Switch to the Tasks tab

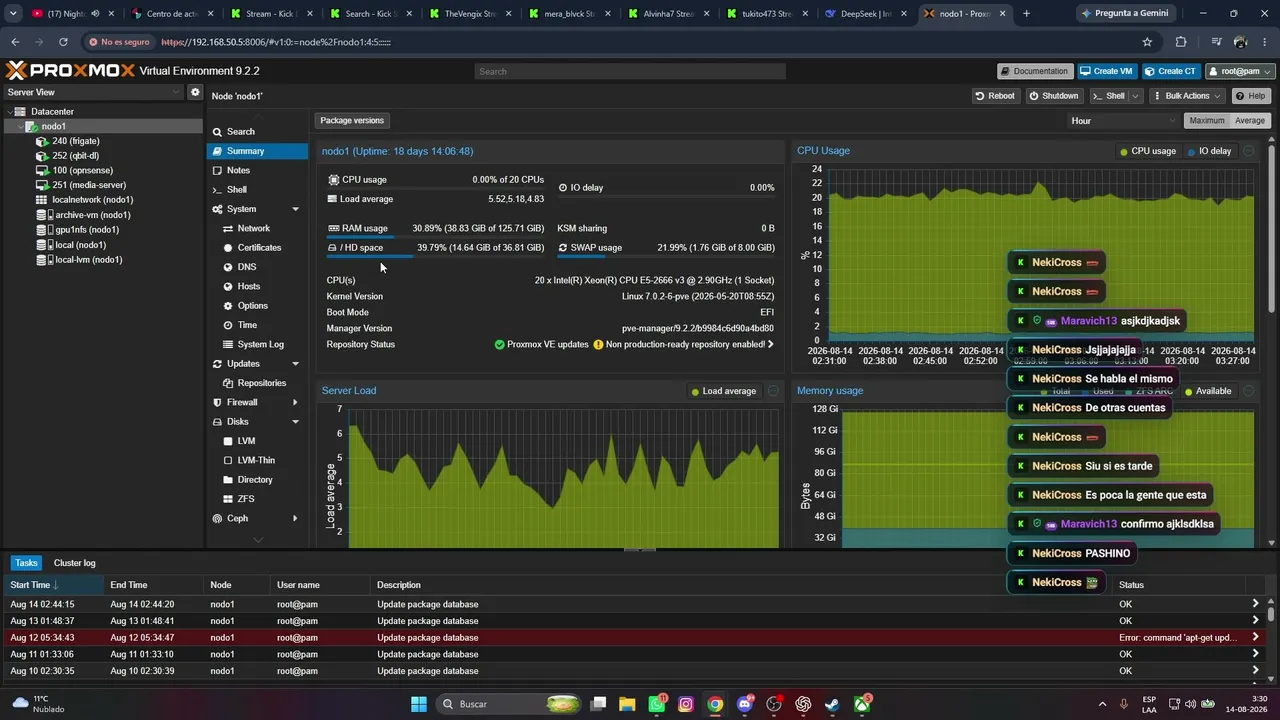tap(26, 563)
